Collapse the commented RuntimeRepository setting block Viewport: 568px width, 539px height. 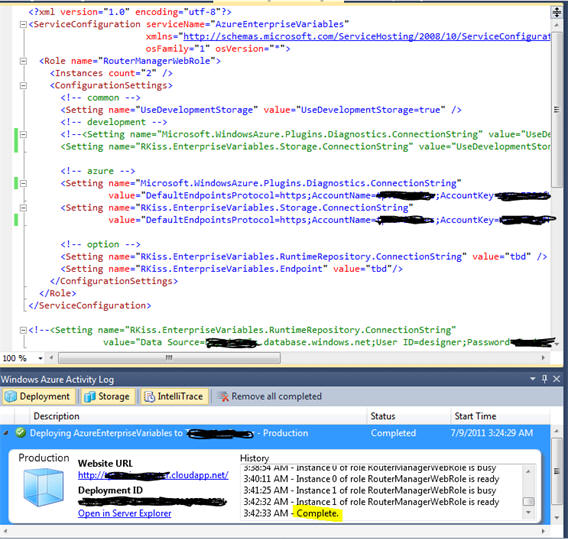23,330
